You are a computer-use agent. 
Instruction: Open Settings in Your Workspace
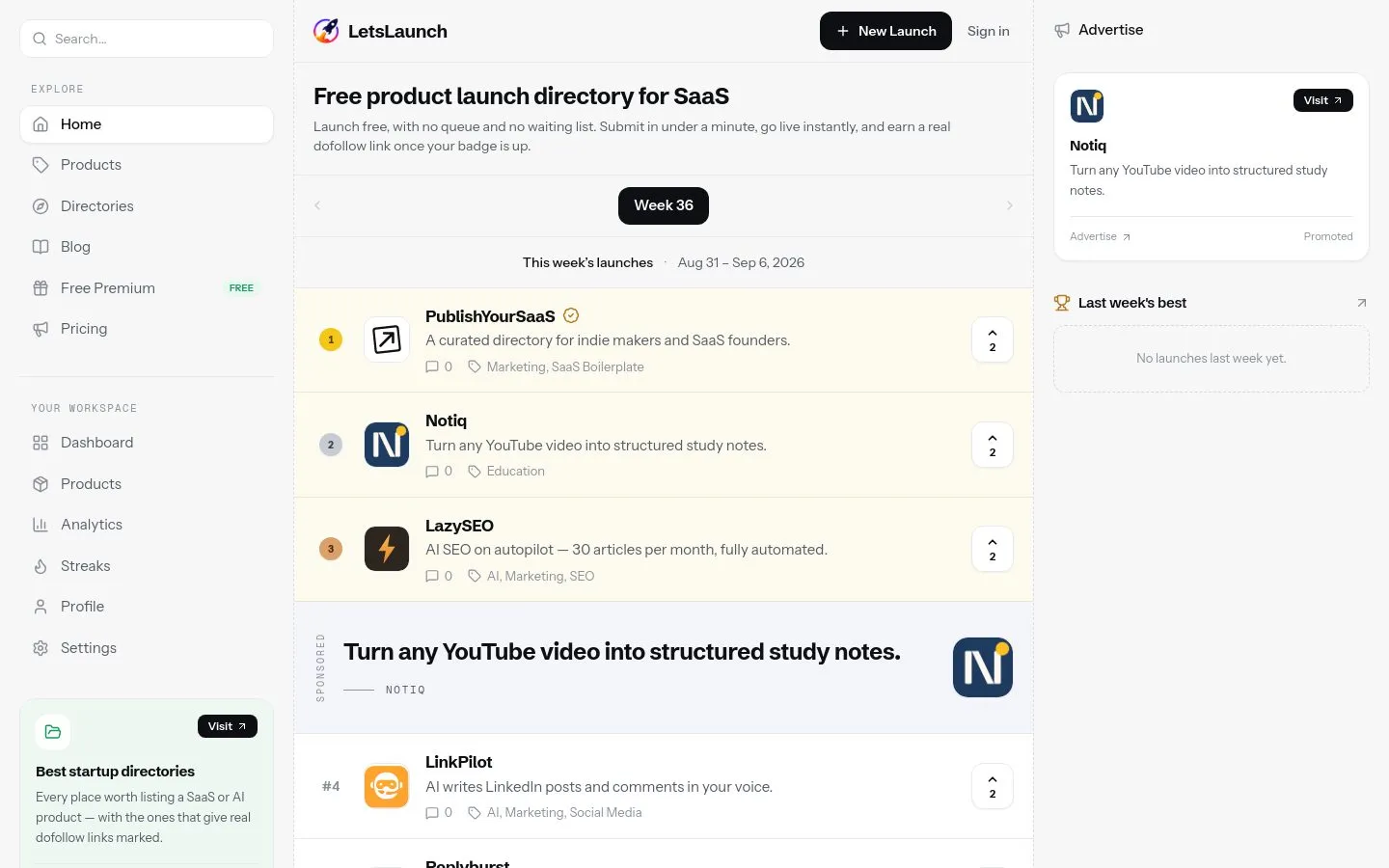pyautogui.click(x=147, y=648)
